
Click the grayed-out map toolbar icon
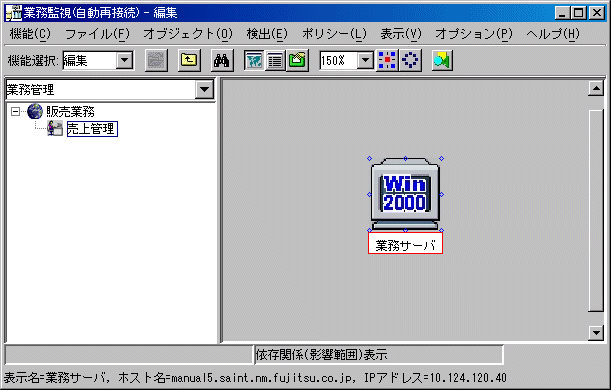coord(156,60)
